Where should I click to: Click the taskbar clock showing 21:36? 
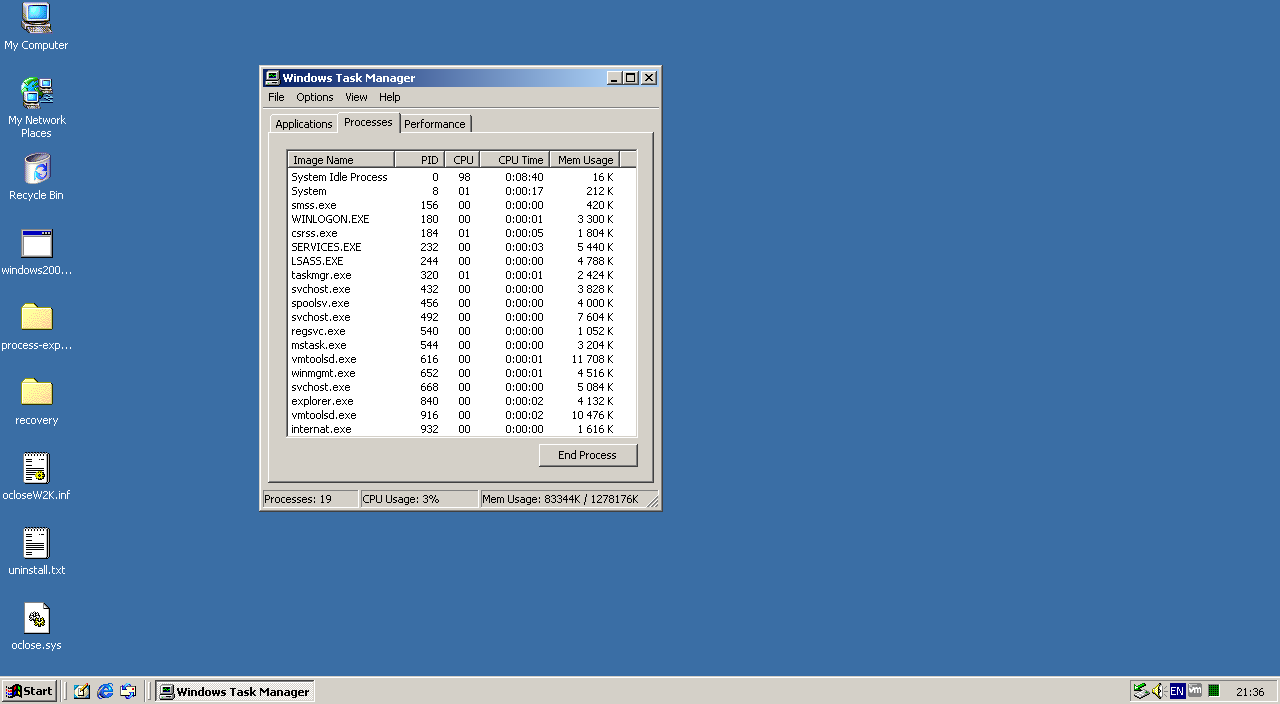click(x=1250, y=691)
